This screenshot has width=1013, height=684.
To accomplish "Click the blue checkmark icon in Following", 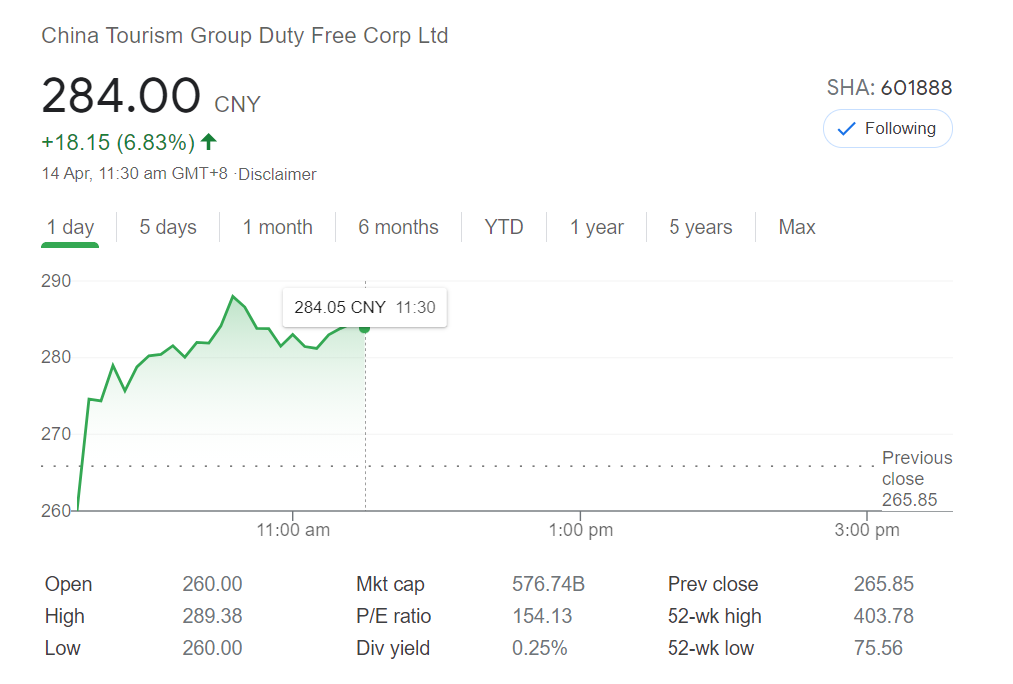I will click(846, 129).
